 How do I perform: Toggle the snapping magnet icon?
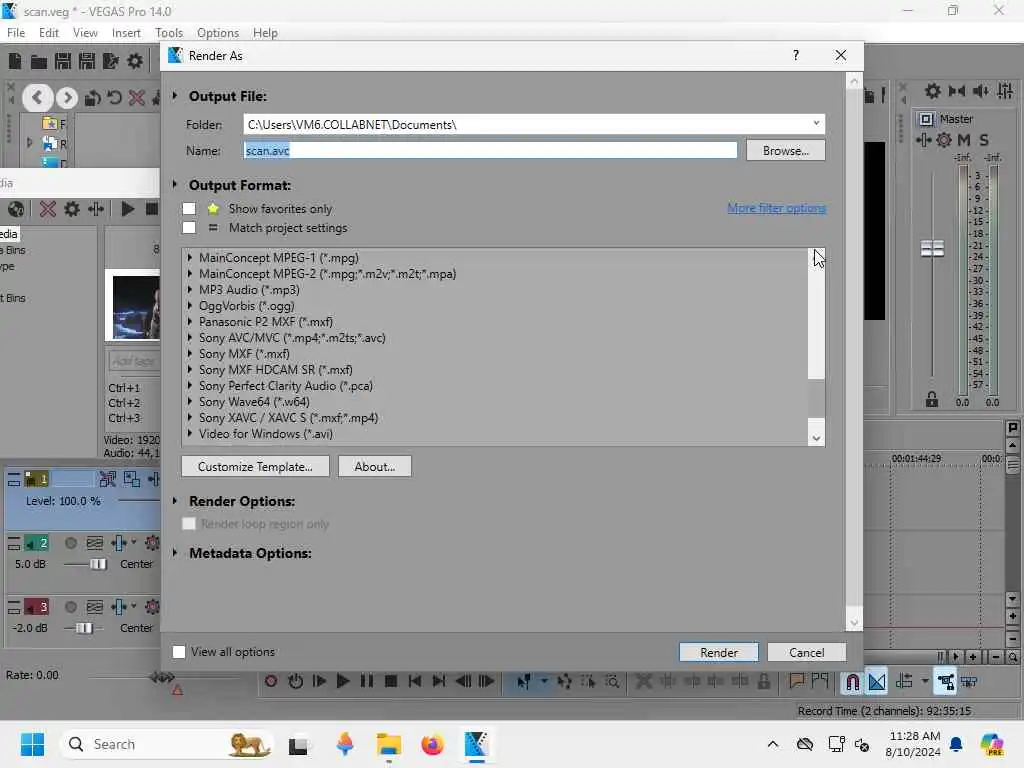tap(852, 682)
